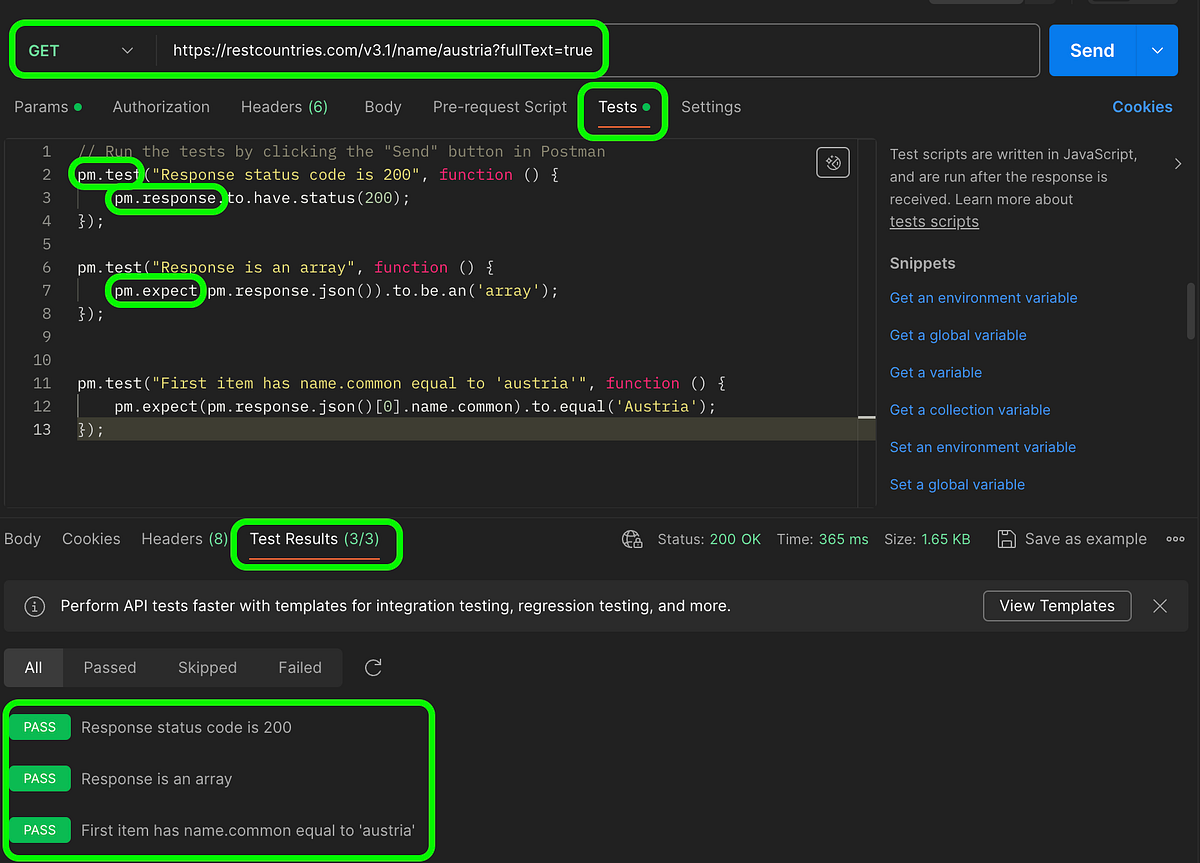Click the View Templates button
The width and height of the screenshot is (1200, 863).
[1056, 605]
